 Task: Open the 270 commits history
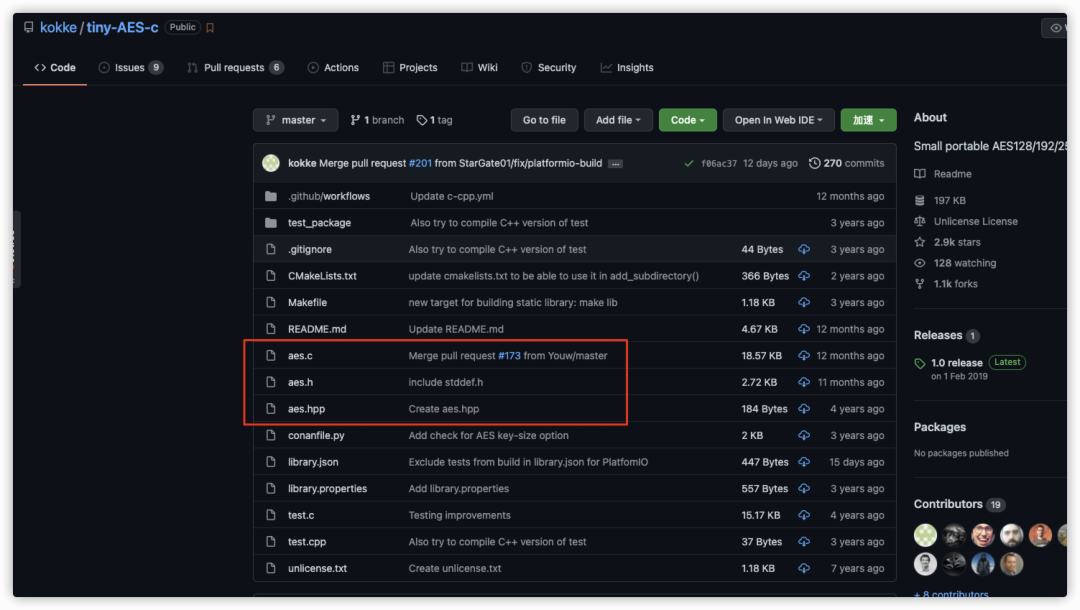coord(847,163)
